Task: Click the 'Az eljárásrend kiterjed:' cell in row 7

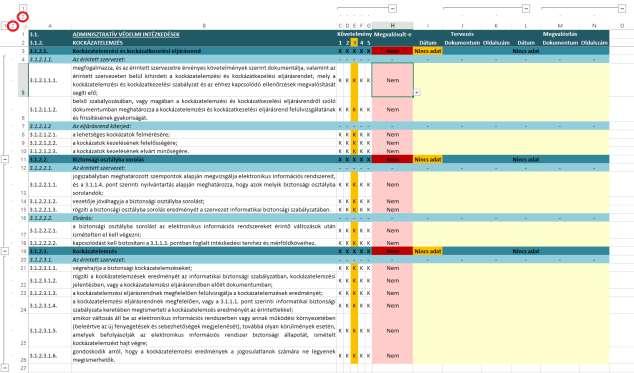Action: tap(204, 126)
